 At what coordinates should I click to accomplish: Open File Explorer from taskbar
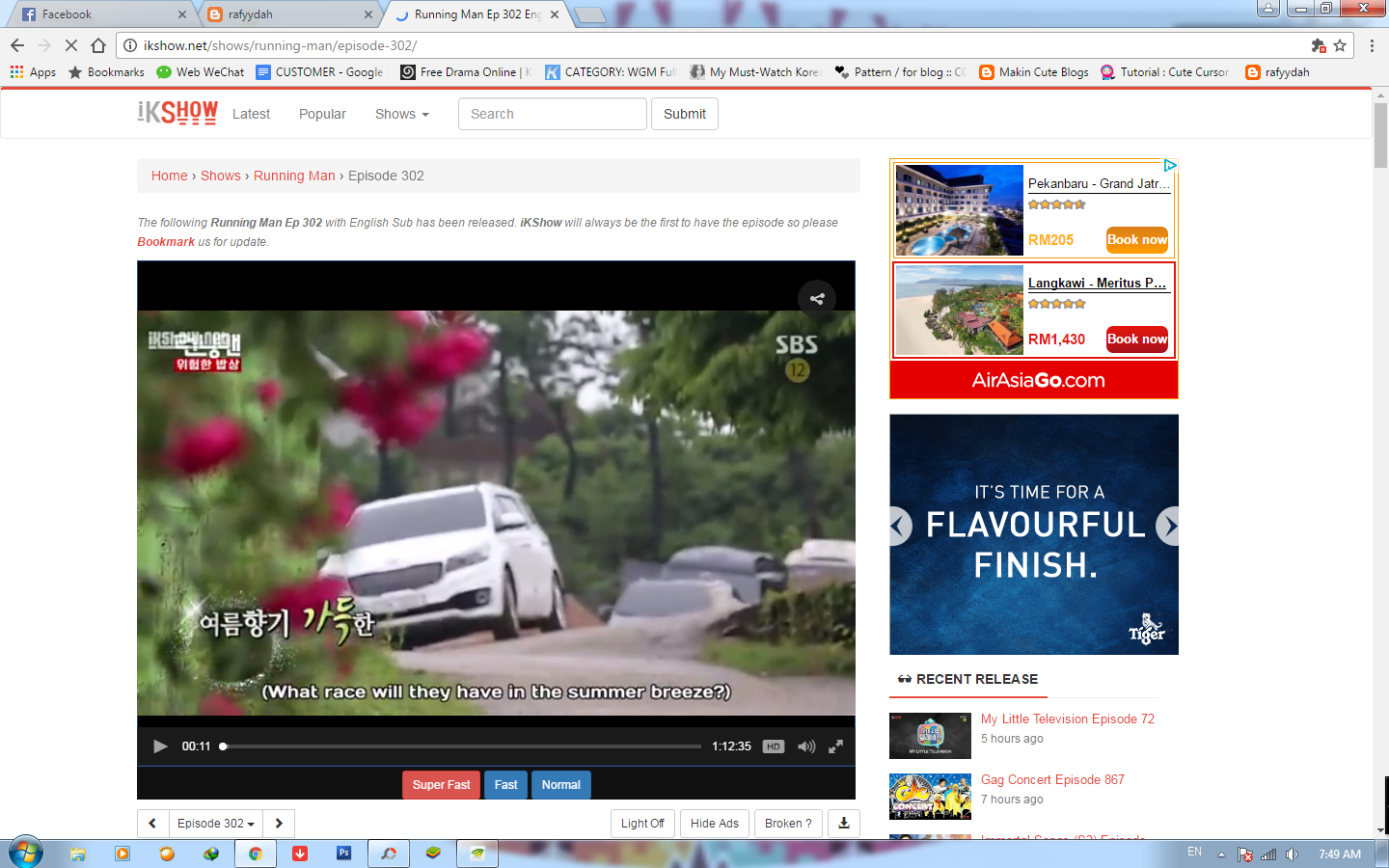coord(78,854)
